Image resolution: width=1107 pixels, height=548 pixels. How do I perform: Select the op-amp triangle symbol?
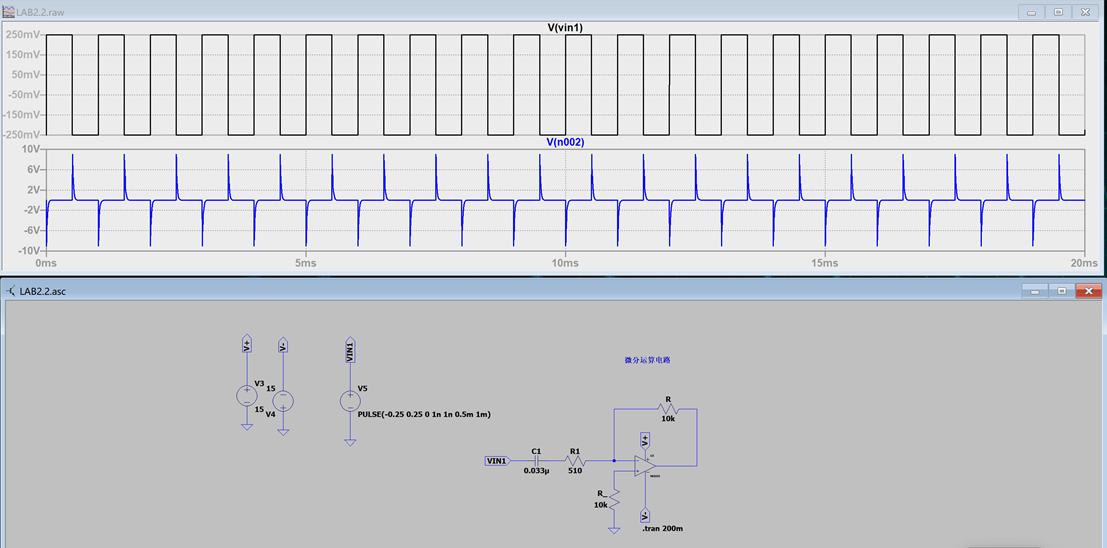pyautogui.click(x=646, y=466)
